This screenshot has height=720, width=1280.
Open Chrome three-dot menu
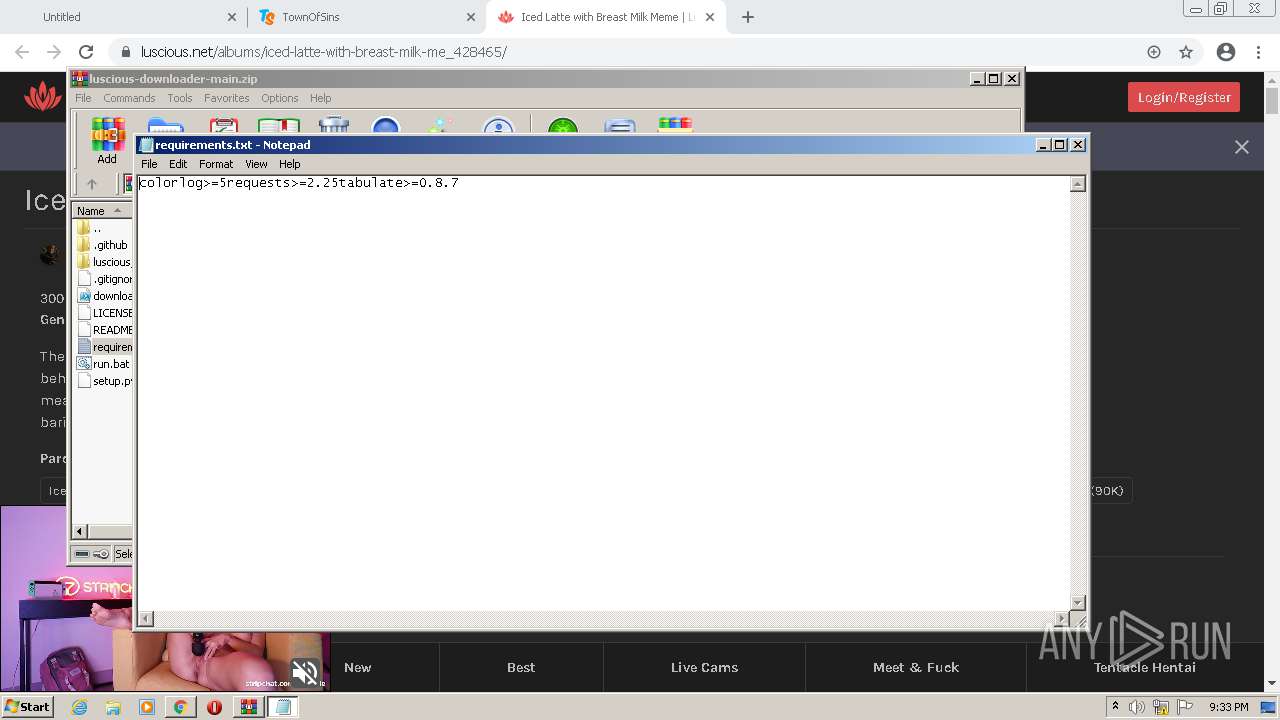pos(1259,52)
